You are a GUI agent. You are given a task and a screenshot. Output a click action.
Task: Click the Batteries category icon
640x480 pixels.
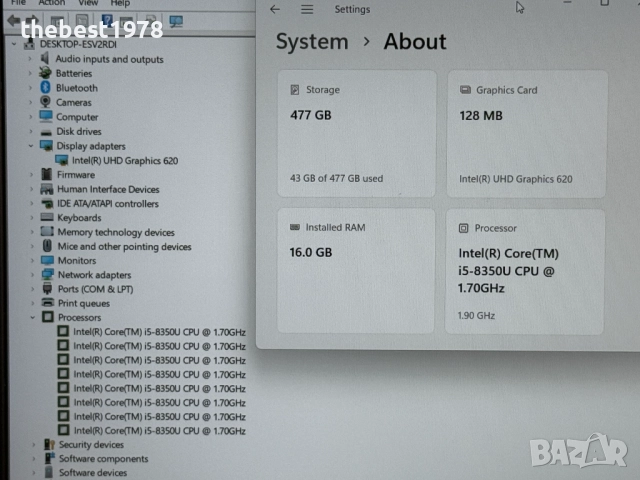pyautogui.click(x=46, y=73)
